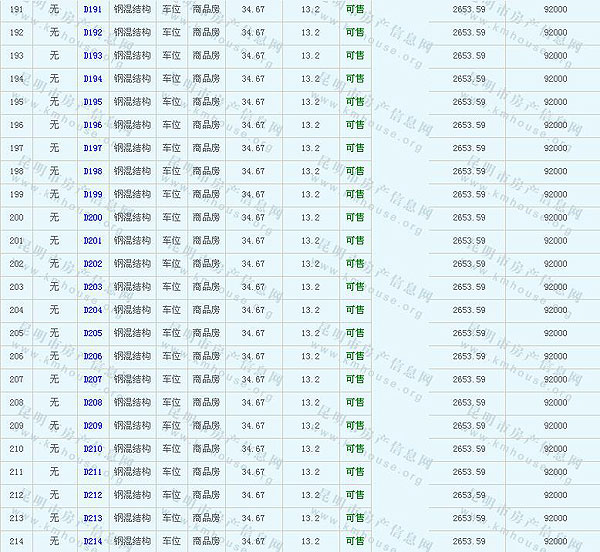
Task: Open the D214 parking space link
Action: pos(93,541)
